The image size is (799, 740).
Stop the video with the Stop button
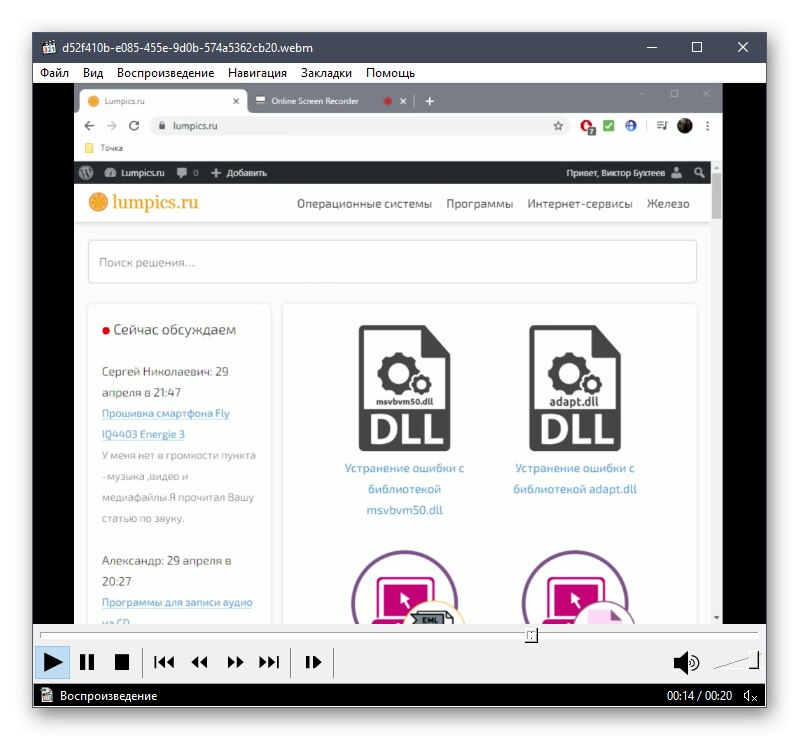122,662
